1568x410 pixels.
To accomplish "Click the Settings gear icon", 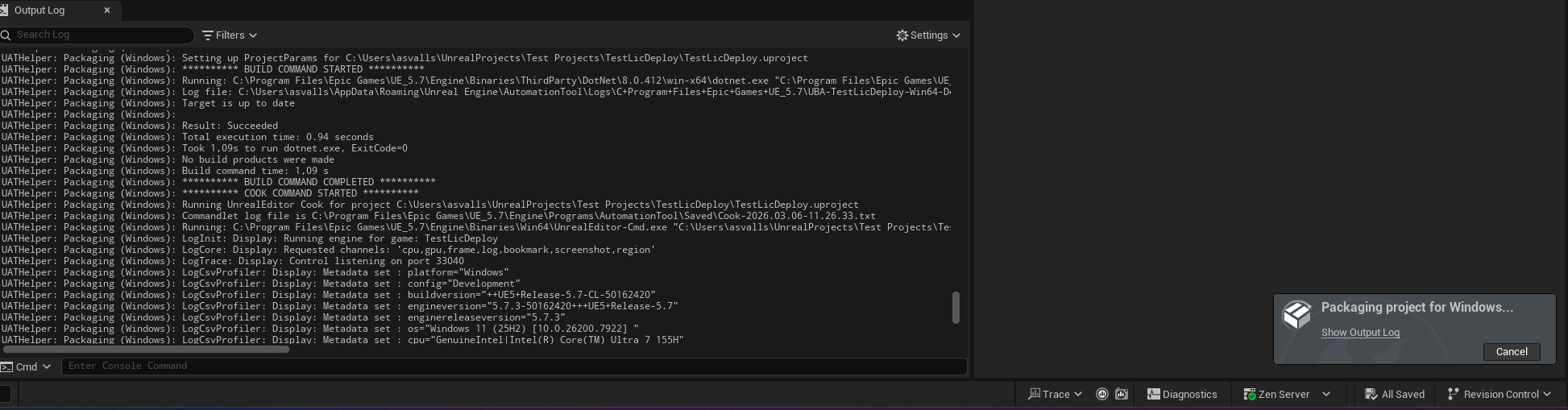I will coord(902,35).
